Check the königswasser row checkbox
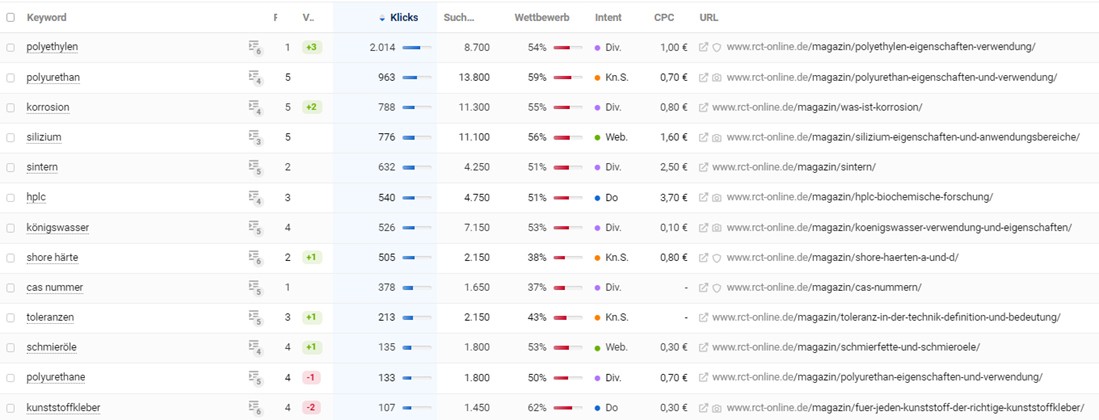Screen dimensions: 1099x420 (x=10, y=228)
